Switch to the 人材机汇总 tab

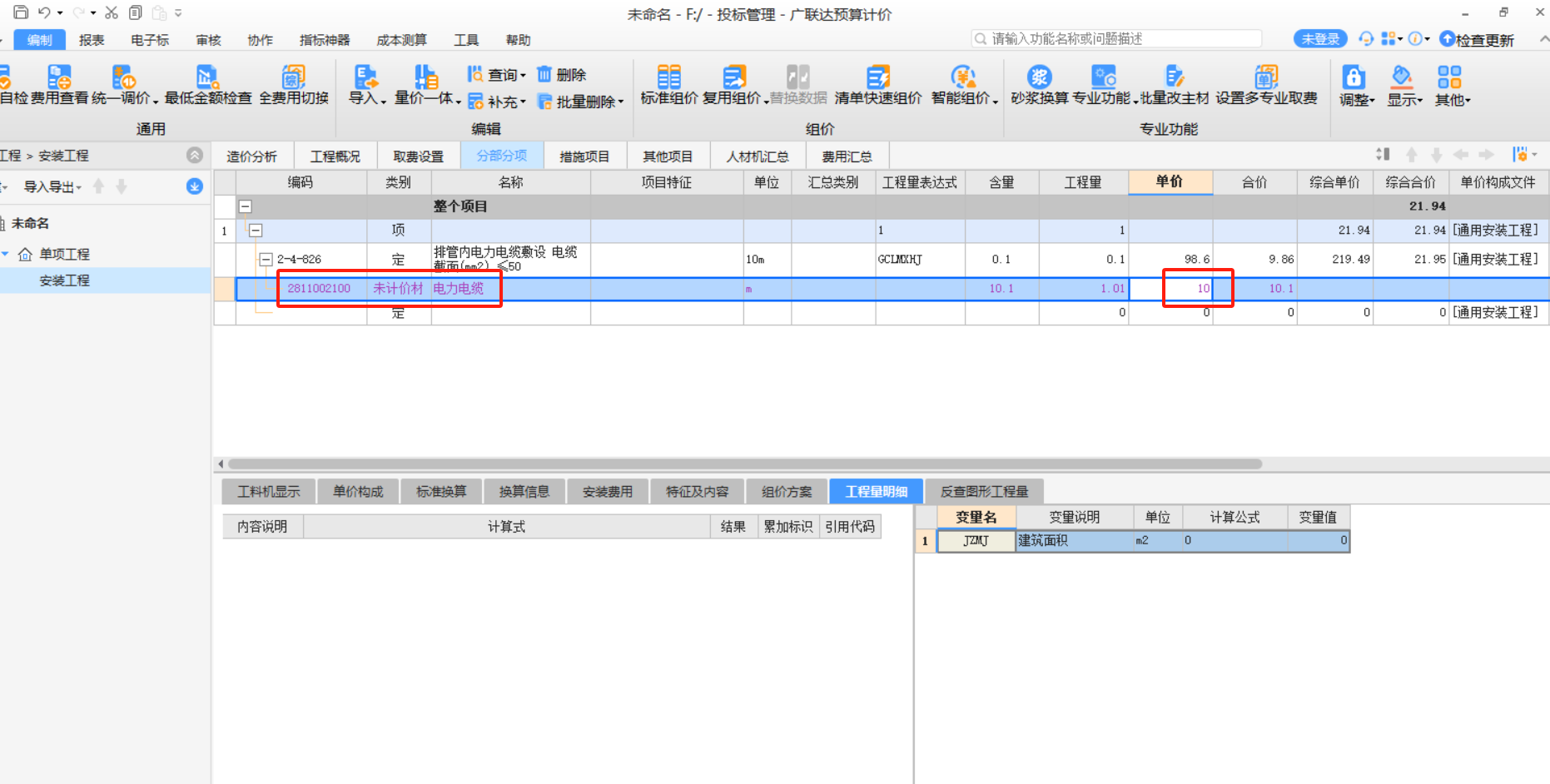758,156
